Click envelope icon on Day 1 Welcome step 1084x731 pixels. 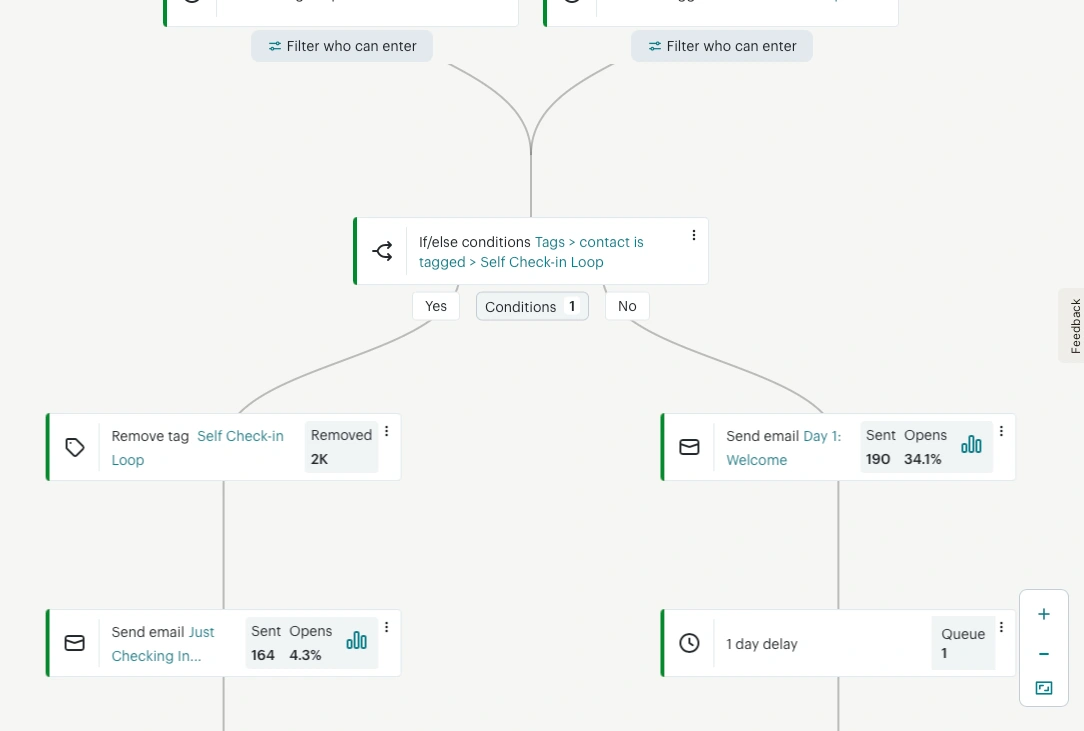(689, 447)
